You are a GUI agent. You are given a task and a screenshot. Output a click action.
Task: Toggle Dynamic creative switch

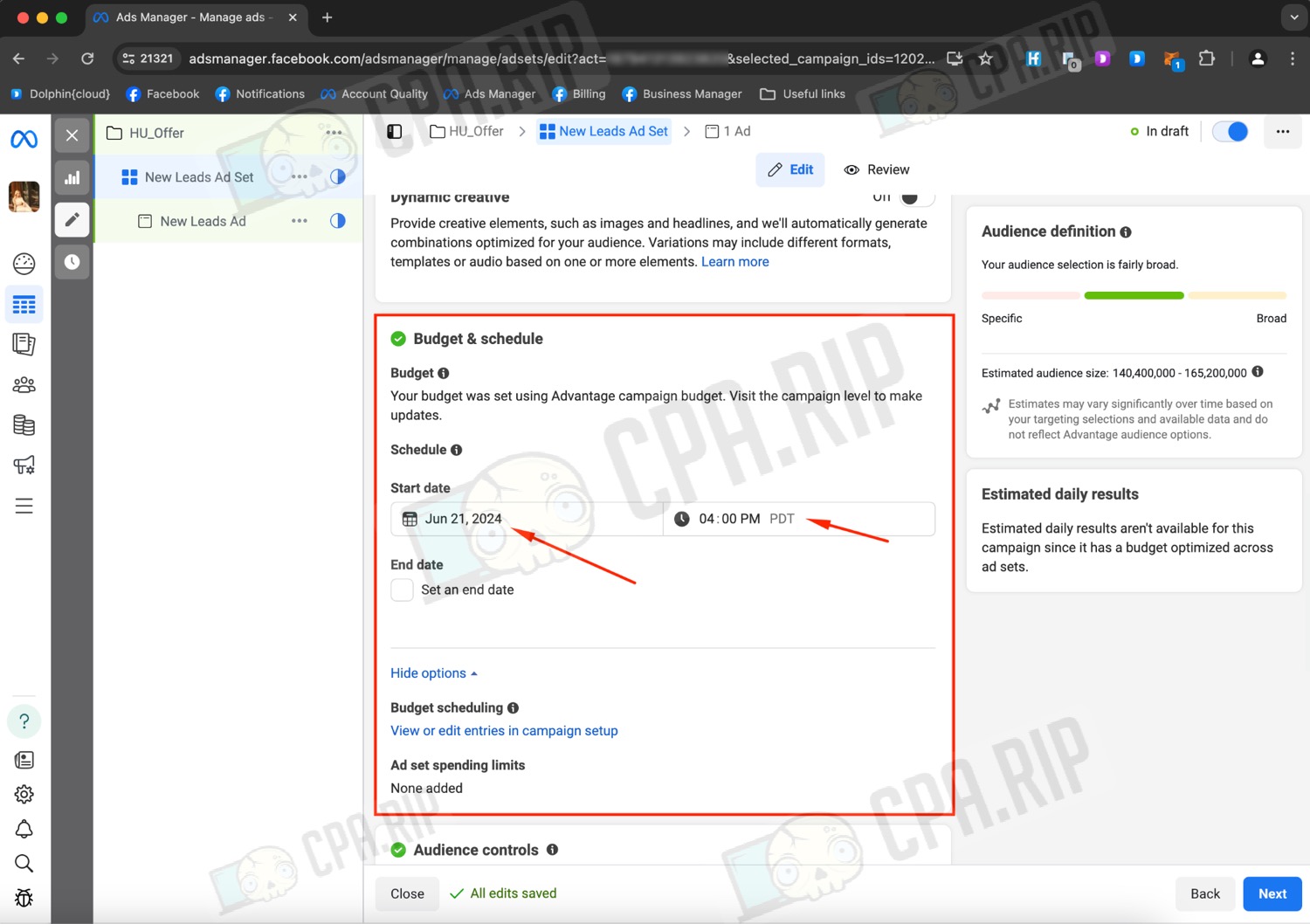pyautogui.click(x=916, y=199)
